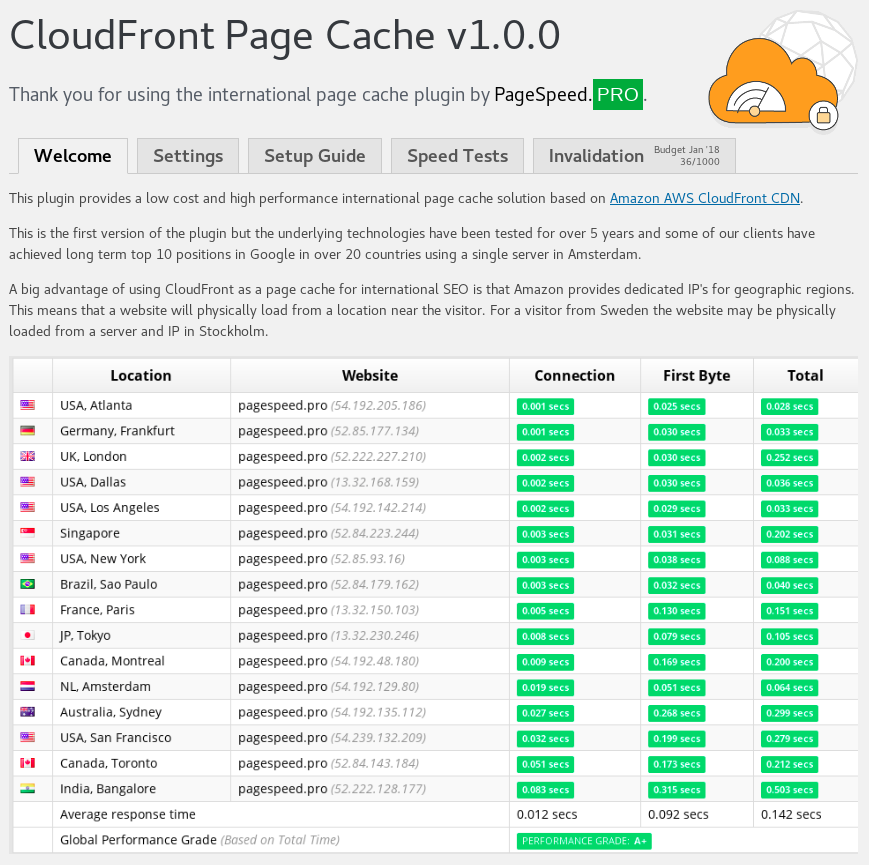Click the Netherlands flag for Amsterdam
The image size is (869, 865).
[27, 686]
